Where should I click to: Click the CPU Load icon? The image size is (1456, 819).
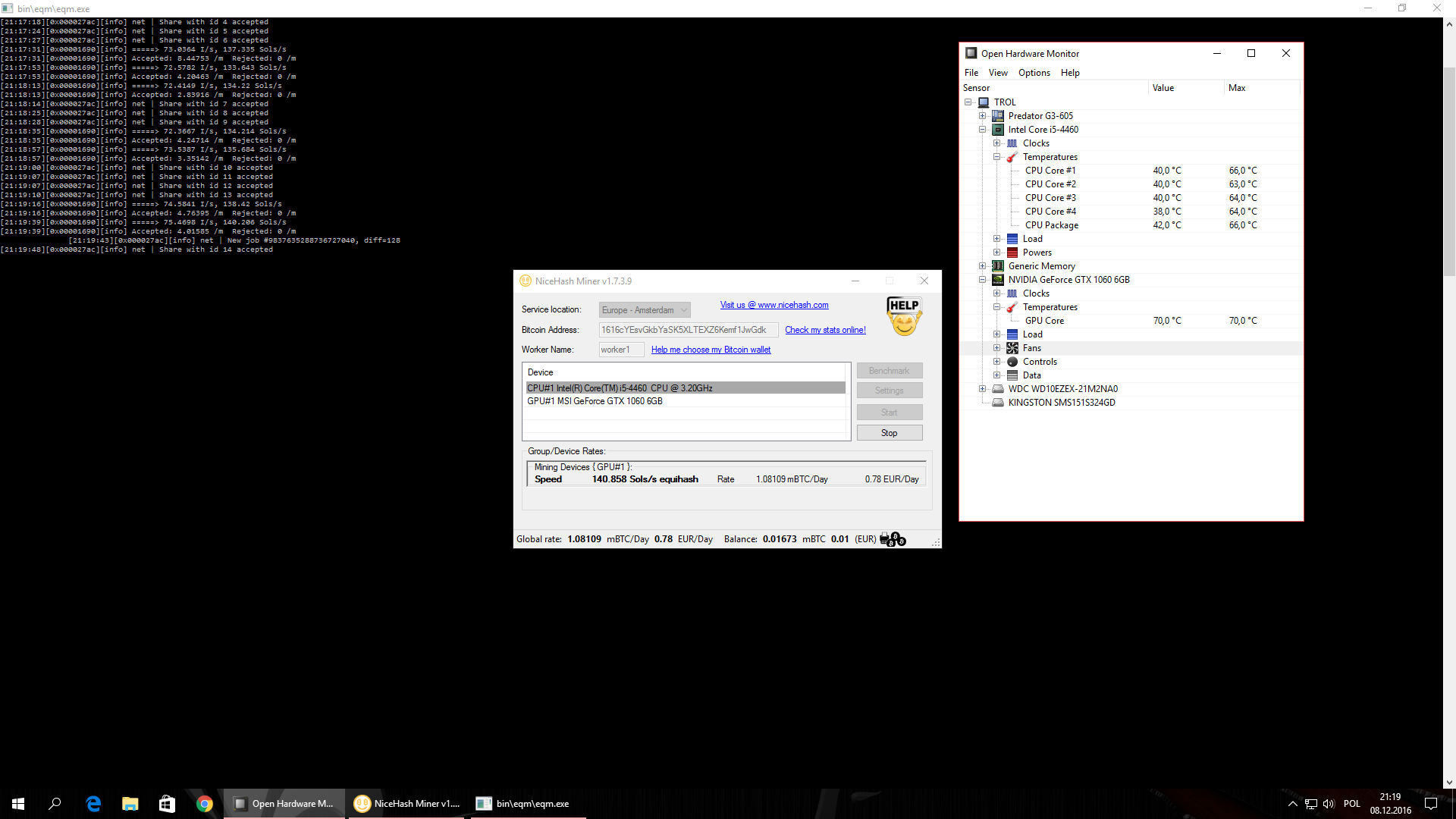tap(1012, 239)
